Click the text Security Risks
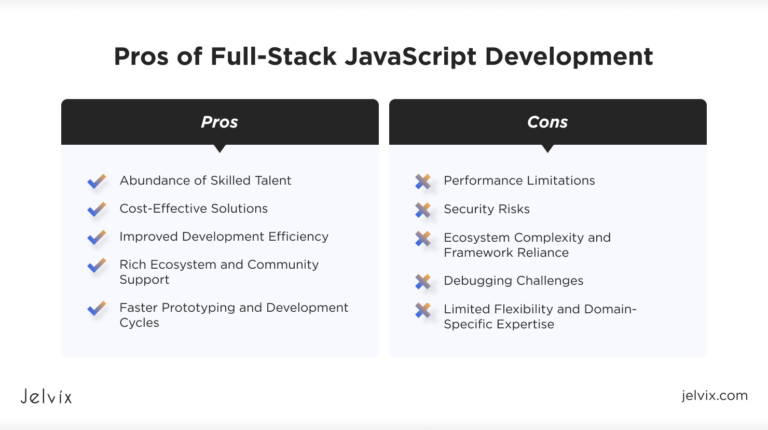The width and height of the screenshot is (768, 430). click(x=486, y=209)
